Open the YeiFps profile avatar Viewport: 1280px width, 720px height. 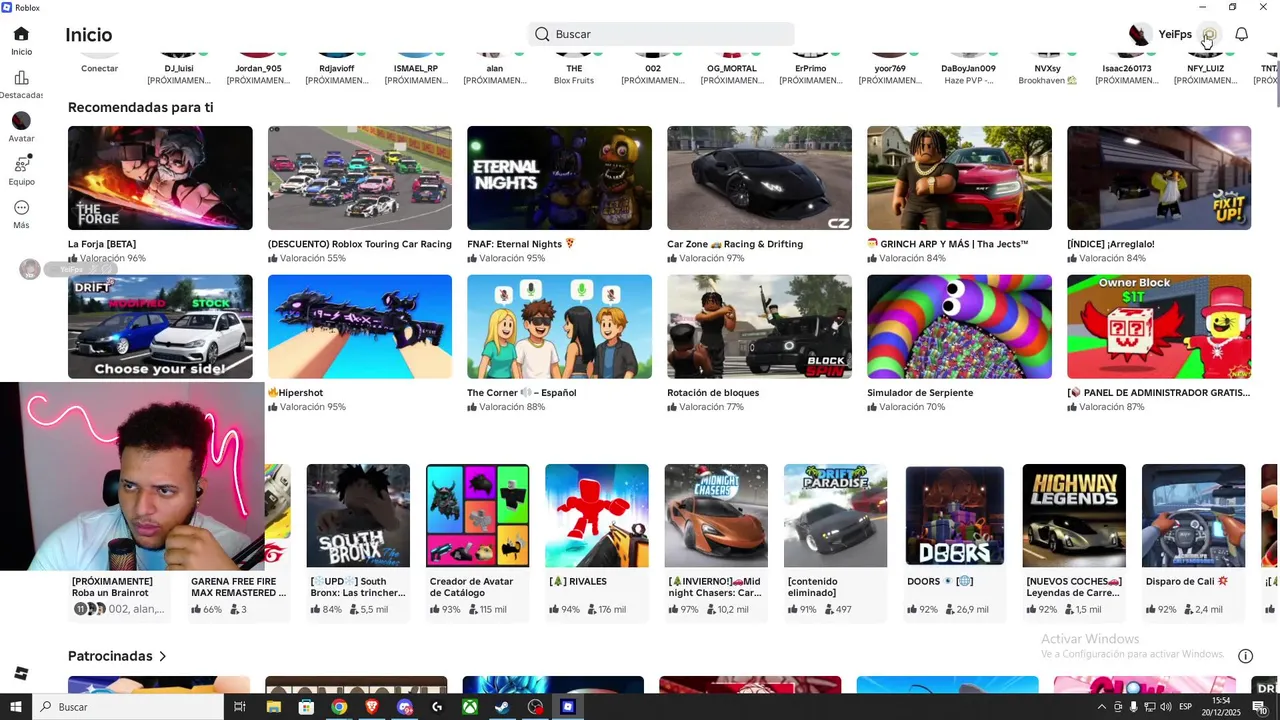pos(1140,35)
